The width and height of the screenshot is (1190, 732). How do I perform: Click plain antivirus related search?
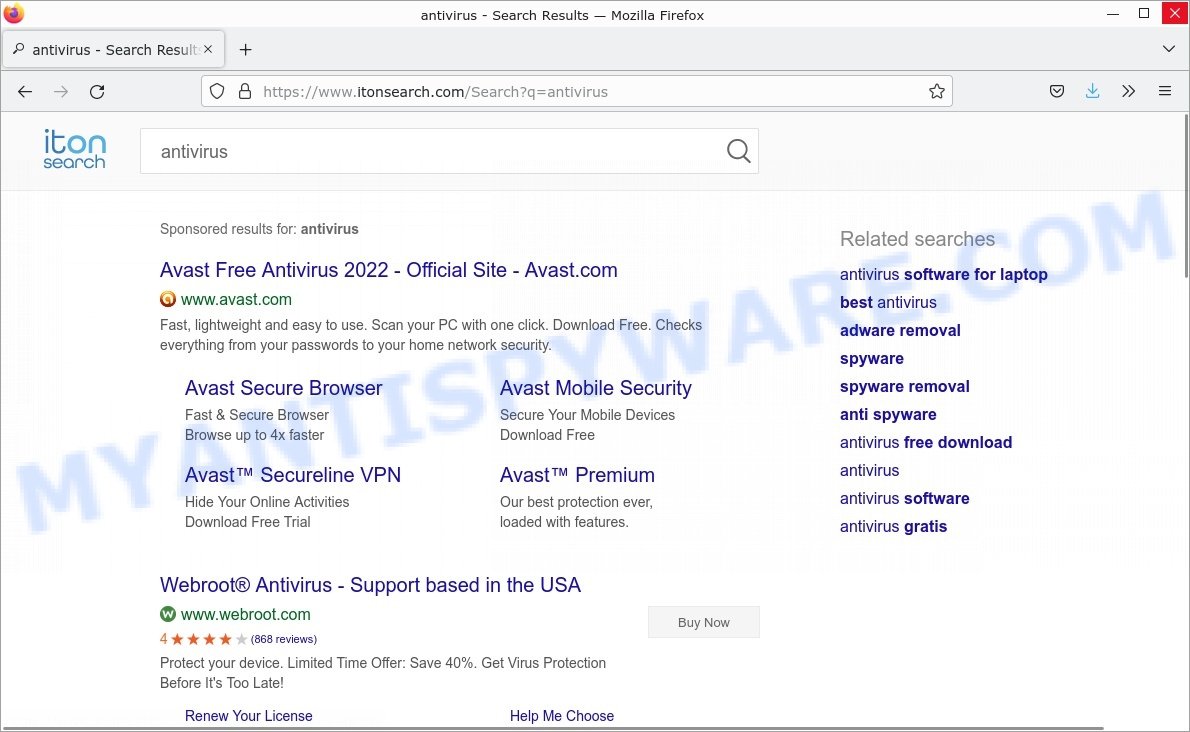(x=869, y=470)
